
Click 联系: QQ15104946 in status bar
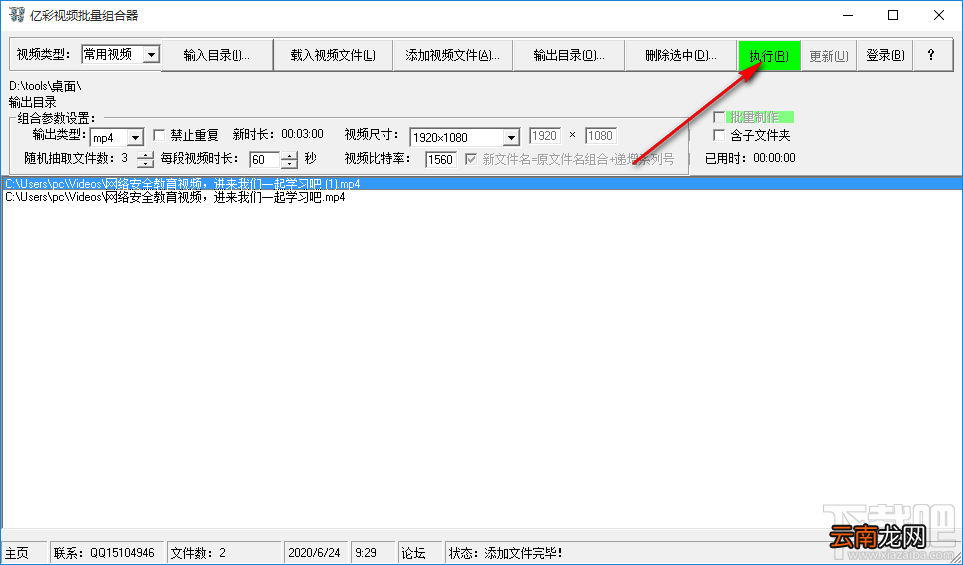[x=104, y=553]
